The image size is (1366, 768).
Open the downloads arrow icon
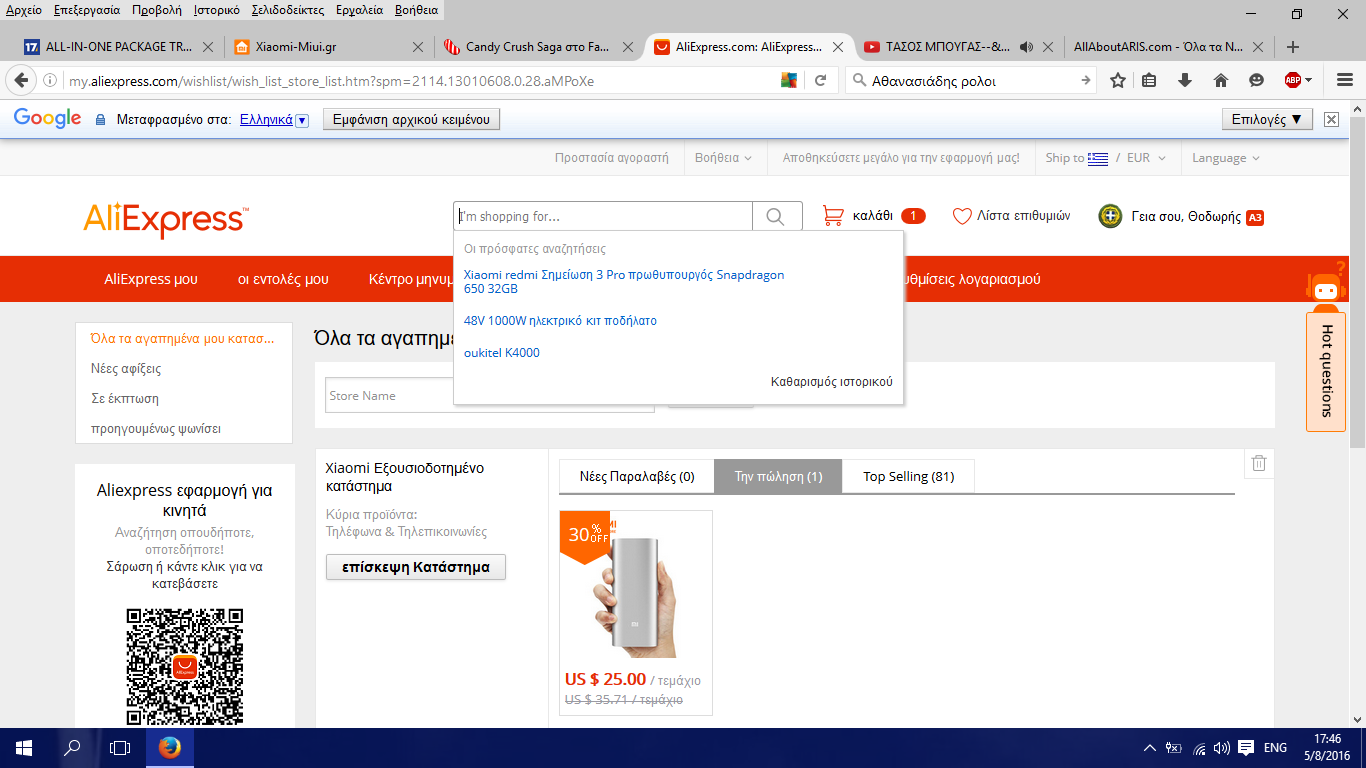point(1185,80)
